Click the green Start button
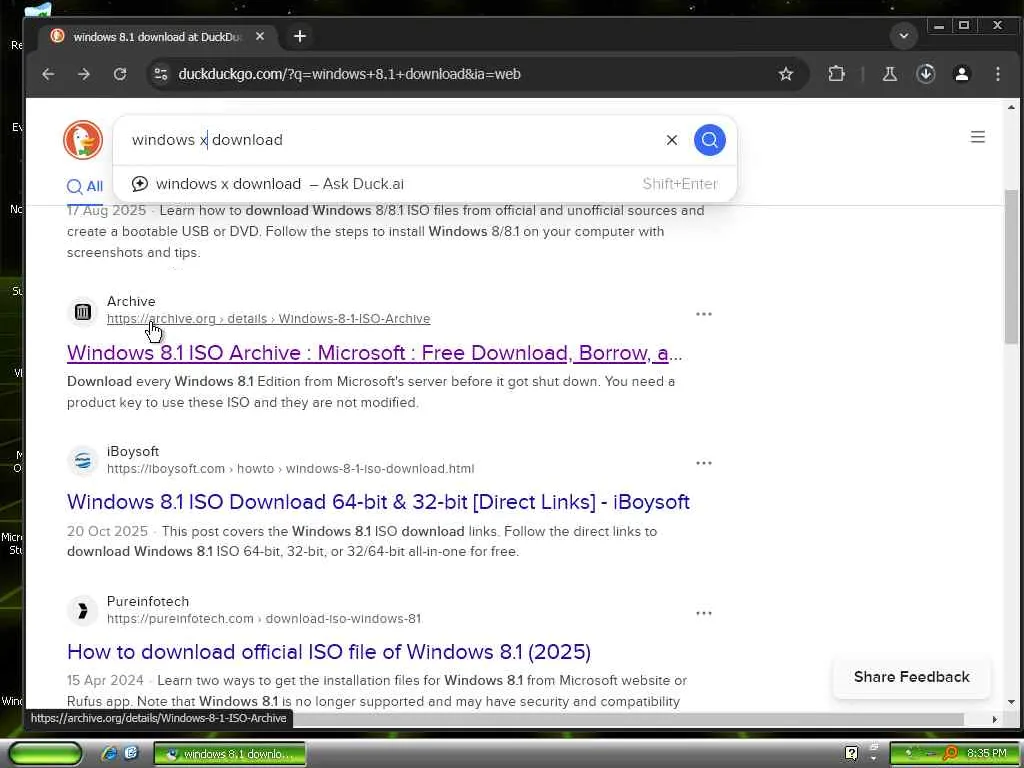This screenshot has height=768, width=1024. (45, 753)
